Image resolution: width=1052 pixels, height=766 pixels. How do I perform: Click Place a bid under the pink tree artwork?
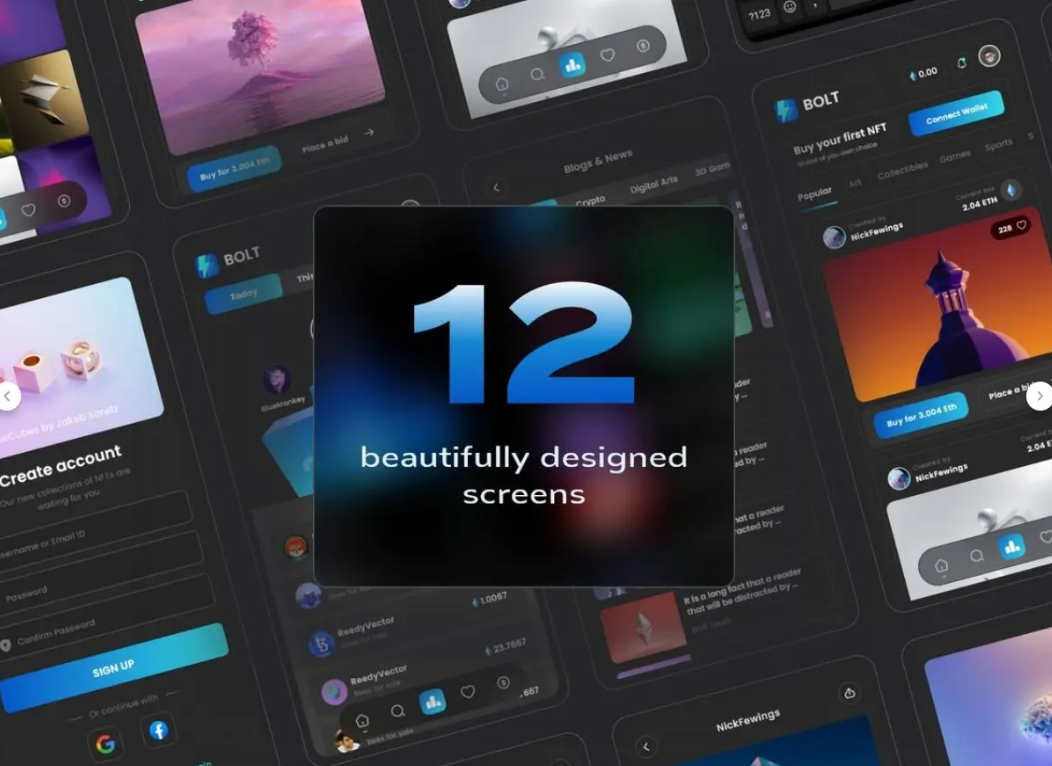point(325,144)
